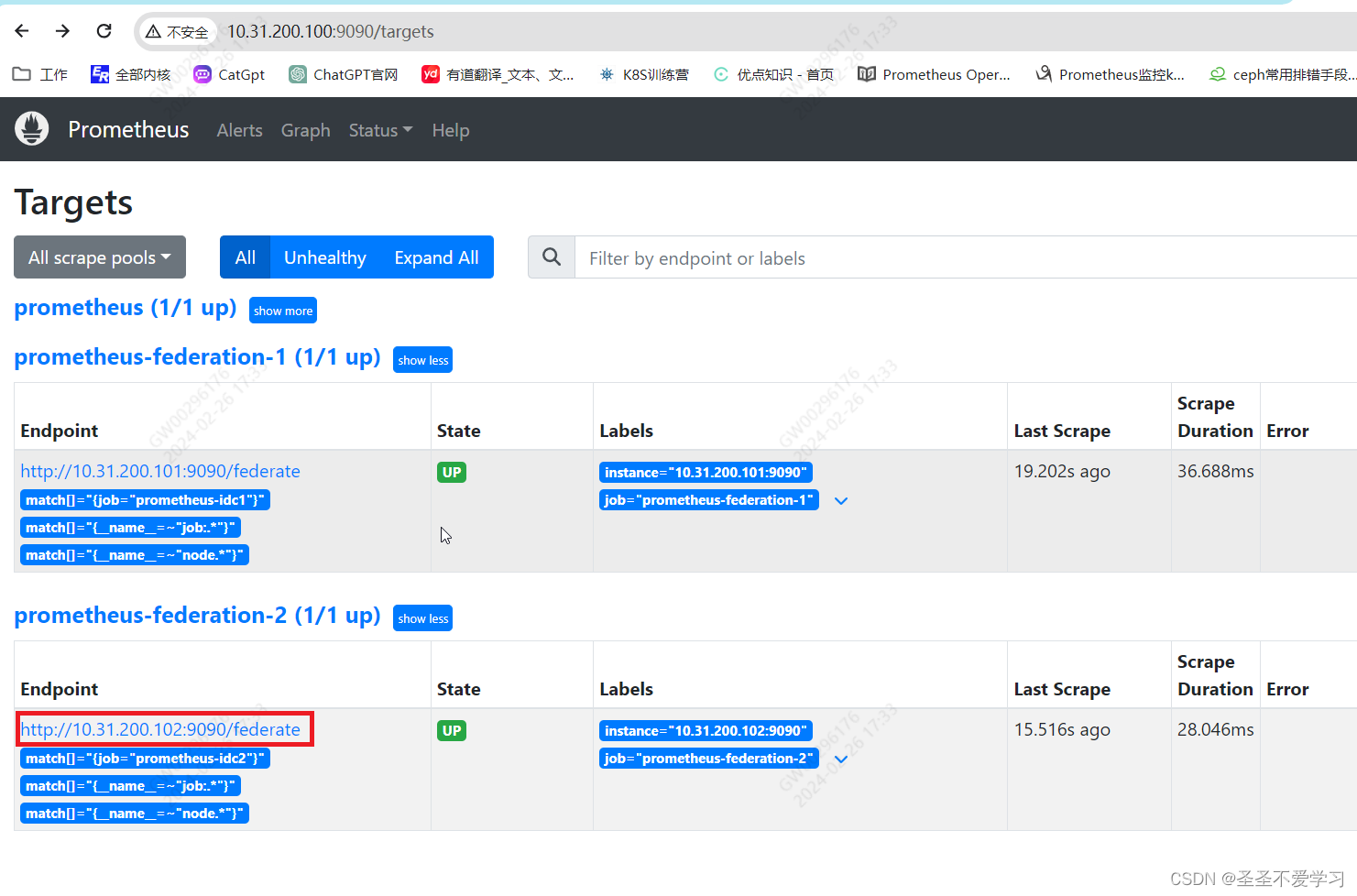Click show less for prometheus-federation-1

pyautogui.click(x=423, y=360)
